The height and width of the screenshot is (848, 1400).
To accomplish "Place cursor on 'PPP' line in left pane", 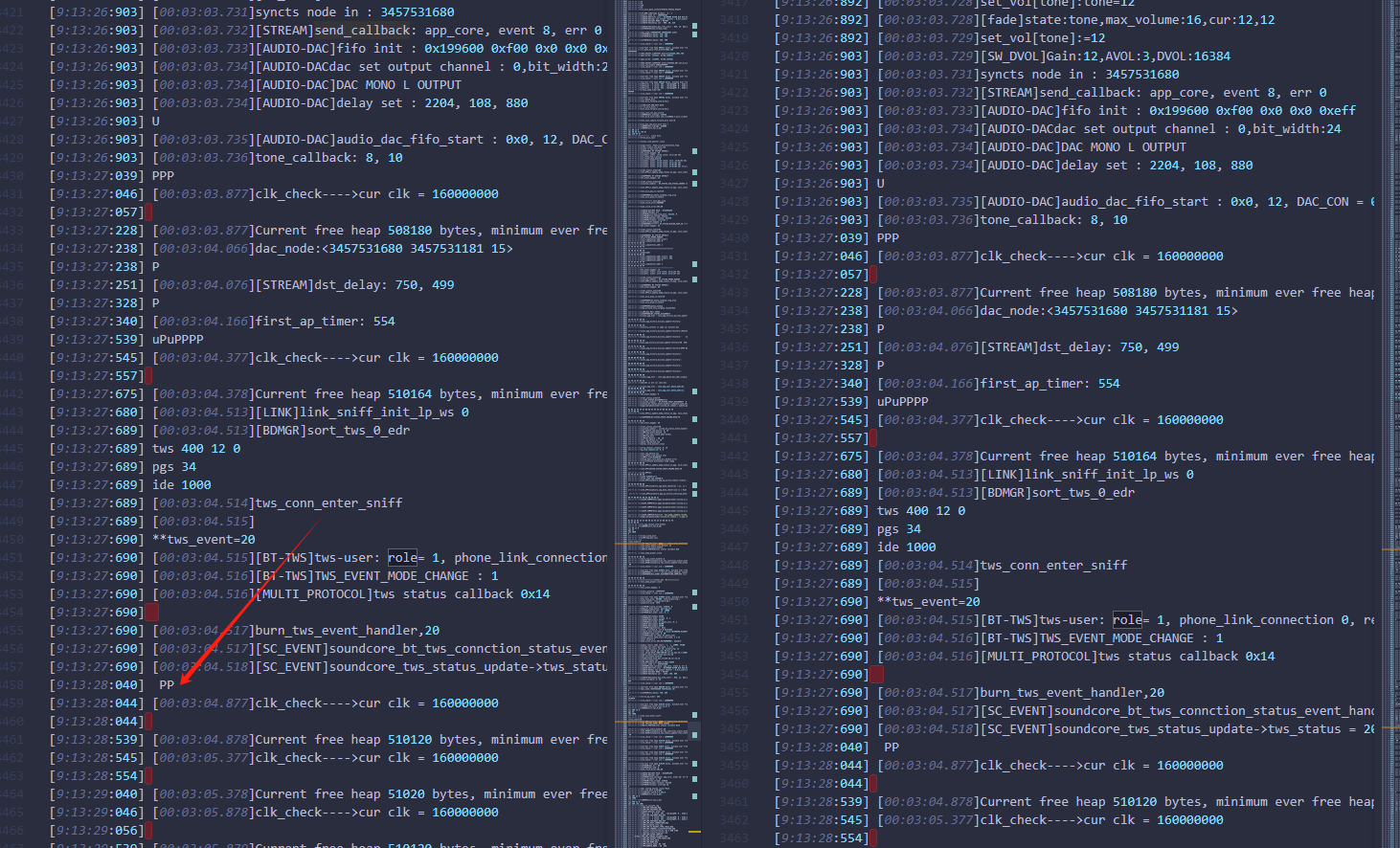I will pyautogui.click(x=163, y=175).
